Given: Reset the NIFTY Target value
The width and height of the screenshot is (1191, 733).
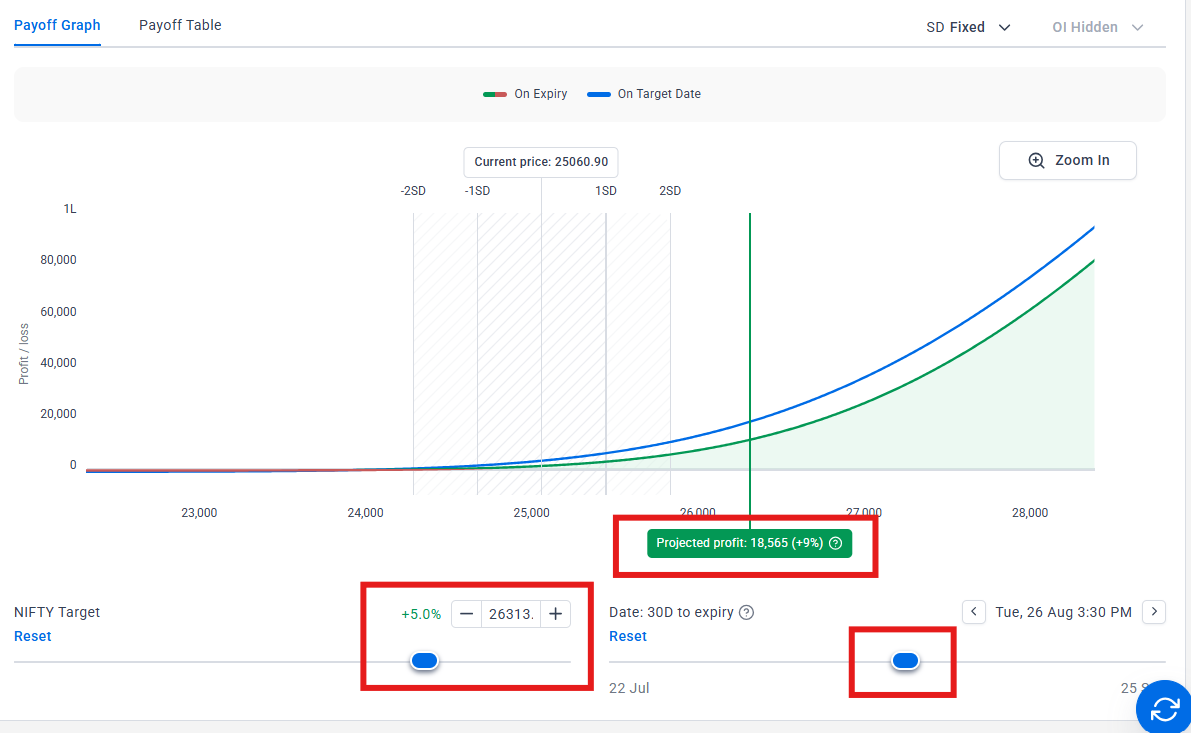Looking at the screenshot, I should pyautogui.click(x=32, y=636).
